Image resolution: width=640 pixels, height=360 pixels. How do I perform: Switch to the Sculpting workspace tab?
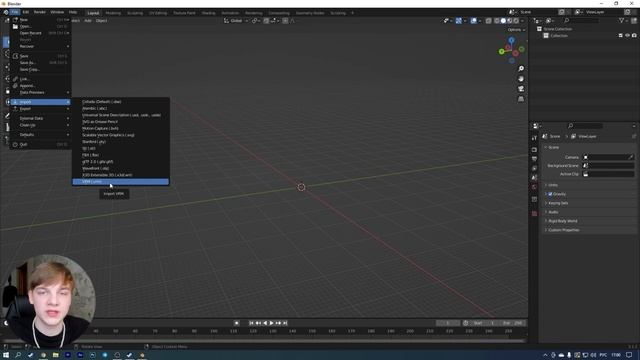coord(135,13)
